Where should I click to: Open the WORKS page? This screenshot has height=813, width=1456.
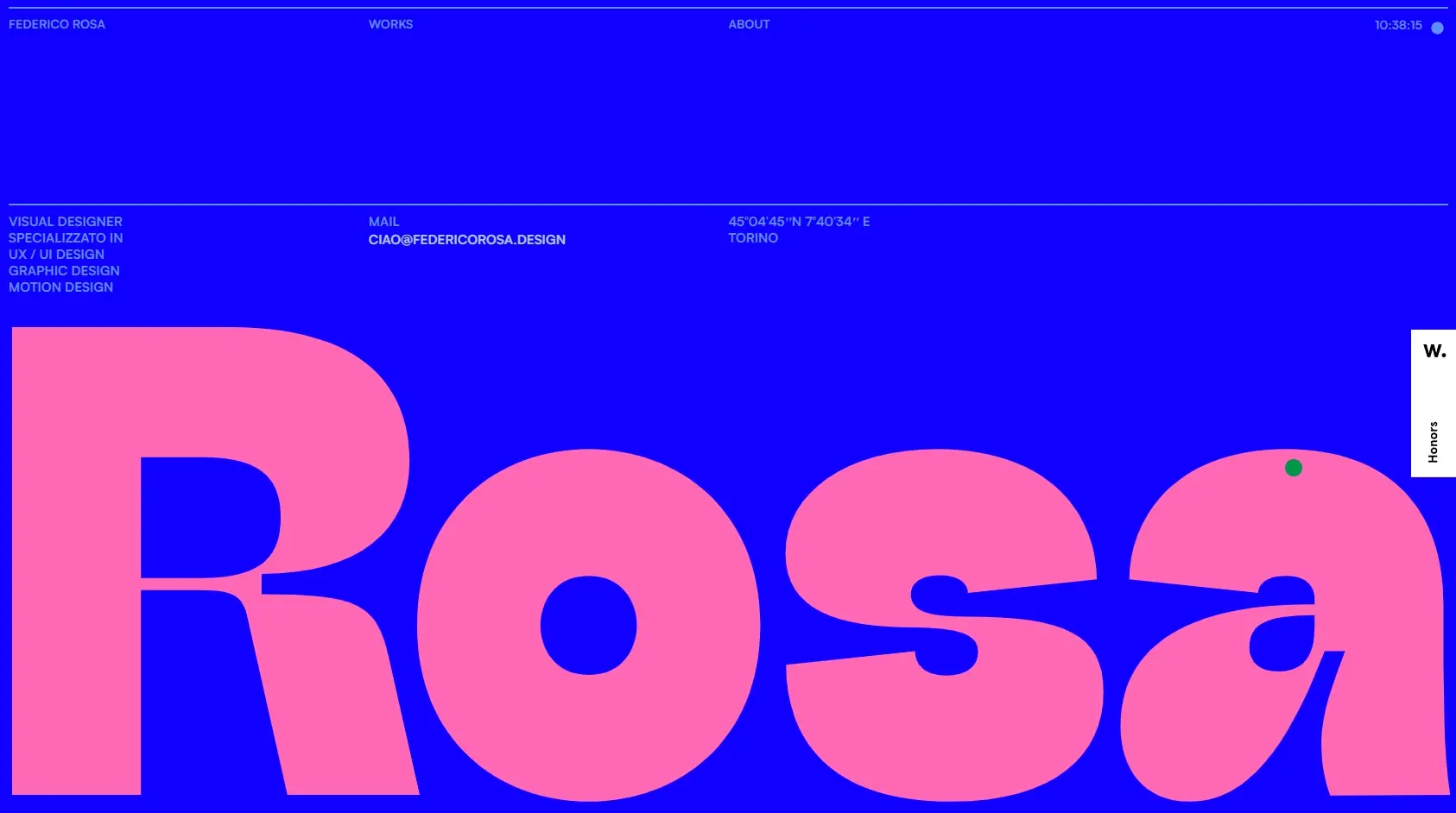390,24
